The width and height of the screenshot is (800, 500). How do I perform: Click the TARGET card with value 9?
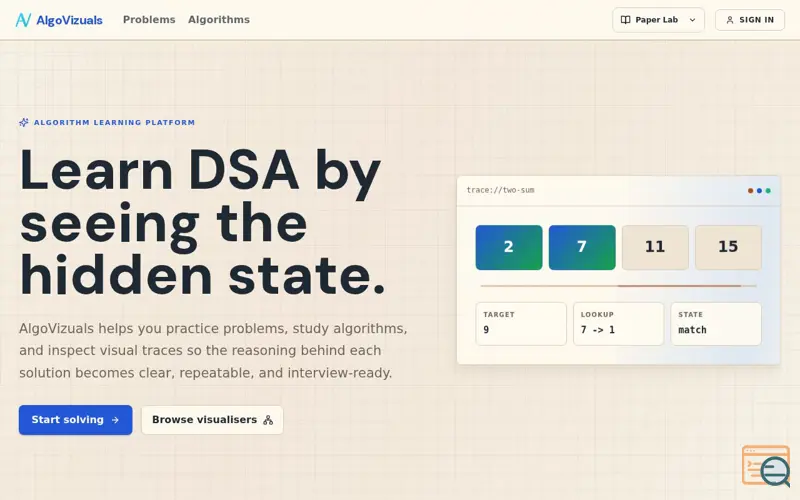click(521, 324)
